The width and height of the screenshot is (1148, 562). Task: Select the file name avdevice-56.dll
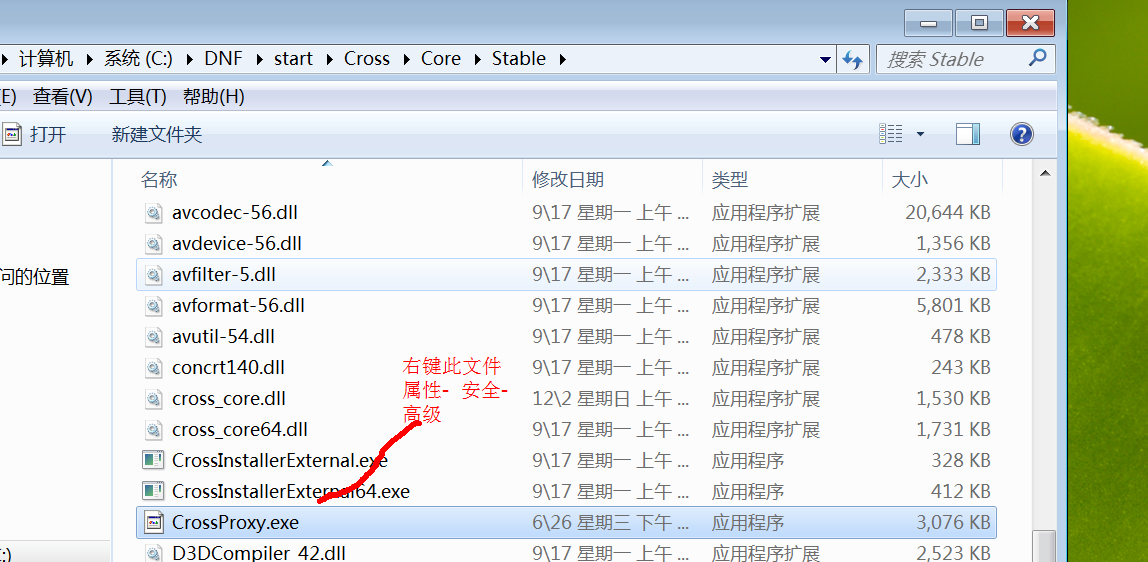pyautogui.click(x=236, y=244)
